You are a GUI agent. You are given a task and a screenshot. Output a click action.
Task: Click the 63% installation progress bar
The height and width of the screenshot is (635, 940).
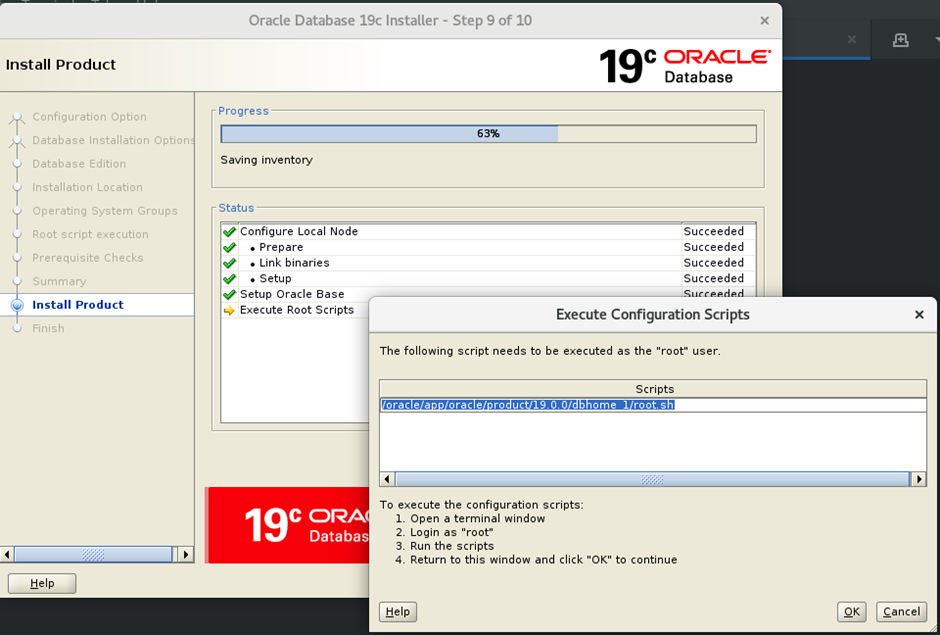[x=489, y=134]
